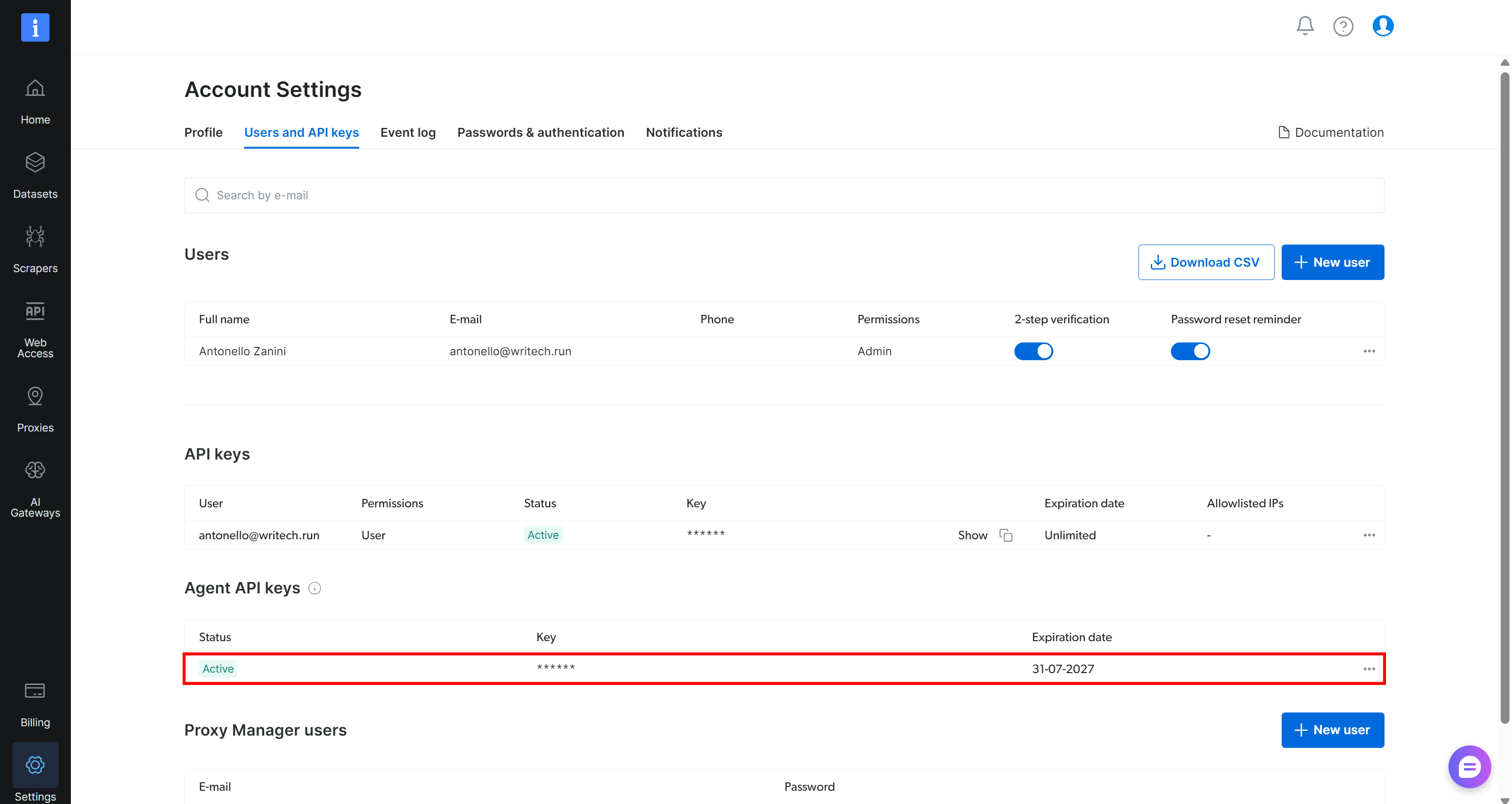Open AI Gateways section
Viewport: 1512px width, 804px height.
click(35, 490)
